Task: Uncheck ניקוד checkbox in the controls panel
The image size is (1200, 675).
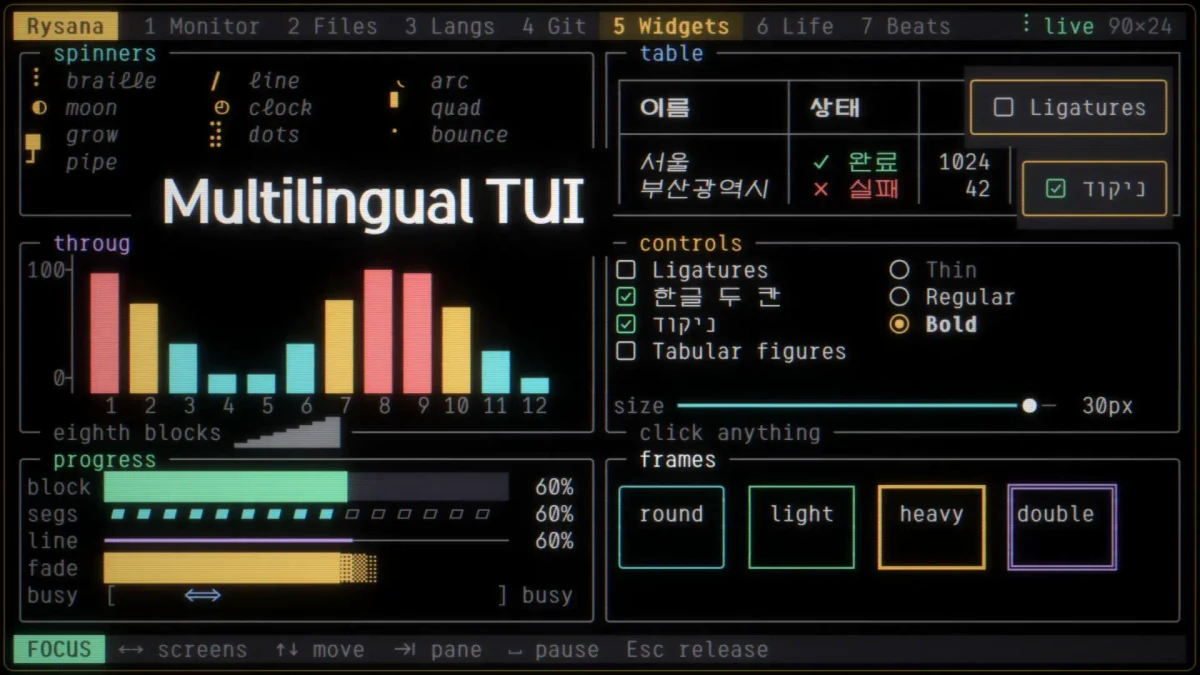Action: 626,323
